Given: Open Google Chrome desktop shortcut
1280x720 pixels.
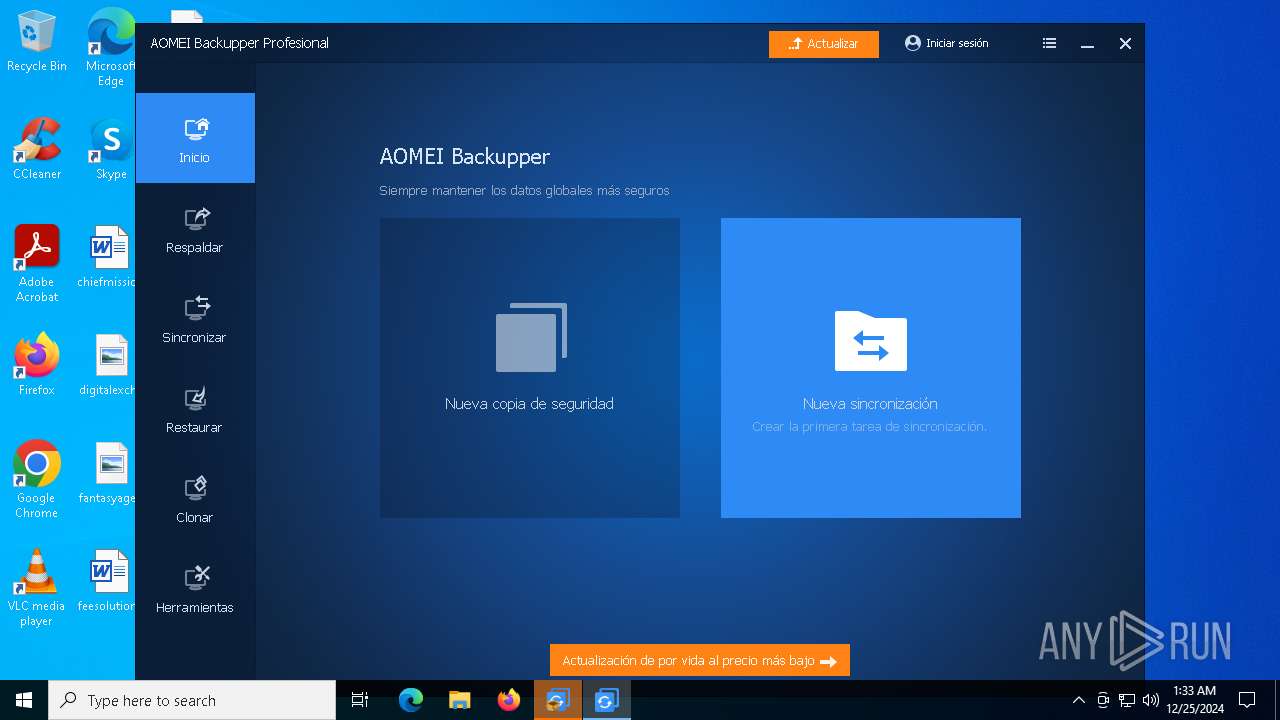Looking at the screenshot, I should click(x=37, y=479).
